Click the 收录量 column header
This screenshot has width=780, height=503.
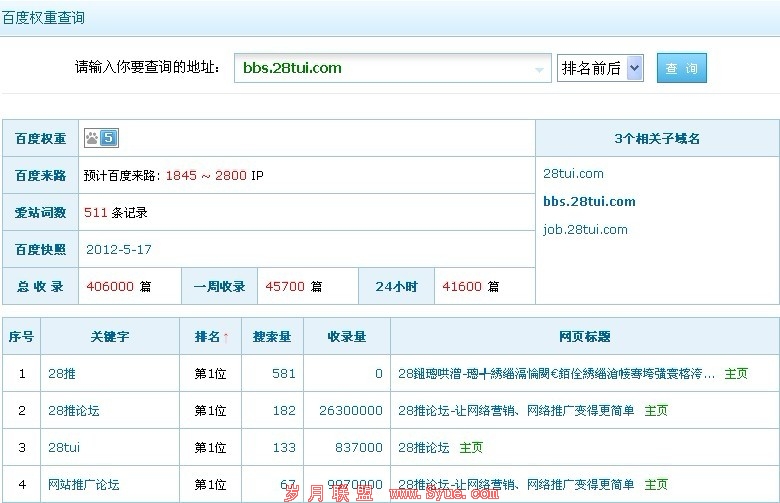(x=347, y=337)
